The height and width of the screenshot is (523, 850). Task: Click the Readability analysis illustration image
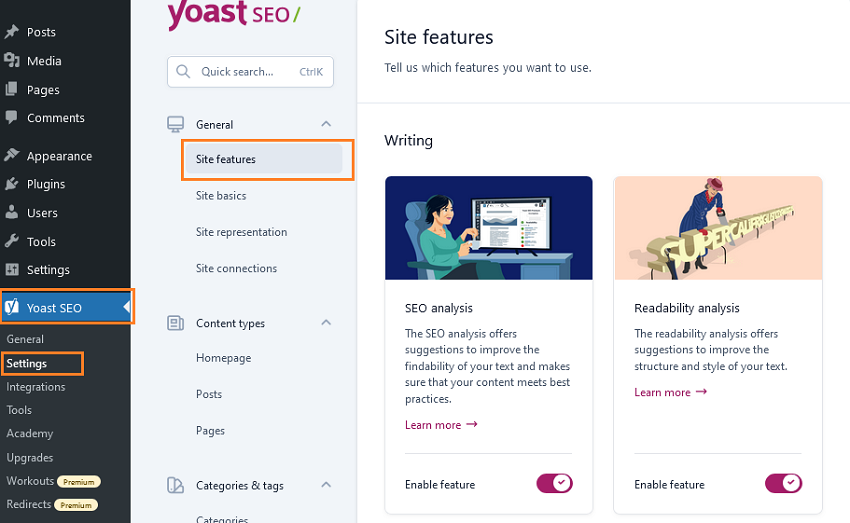tap(718, 228)
